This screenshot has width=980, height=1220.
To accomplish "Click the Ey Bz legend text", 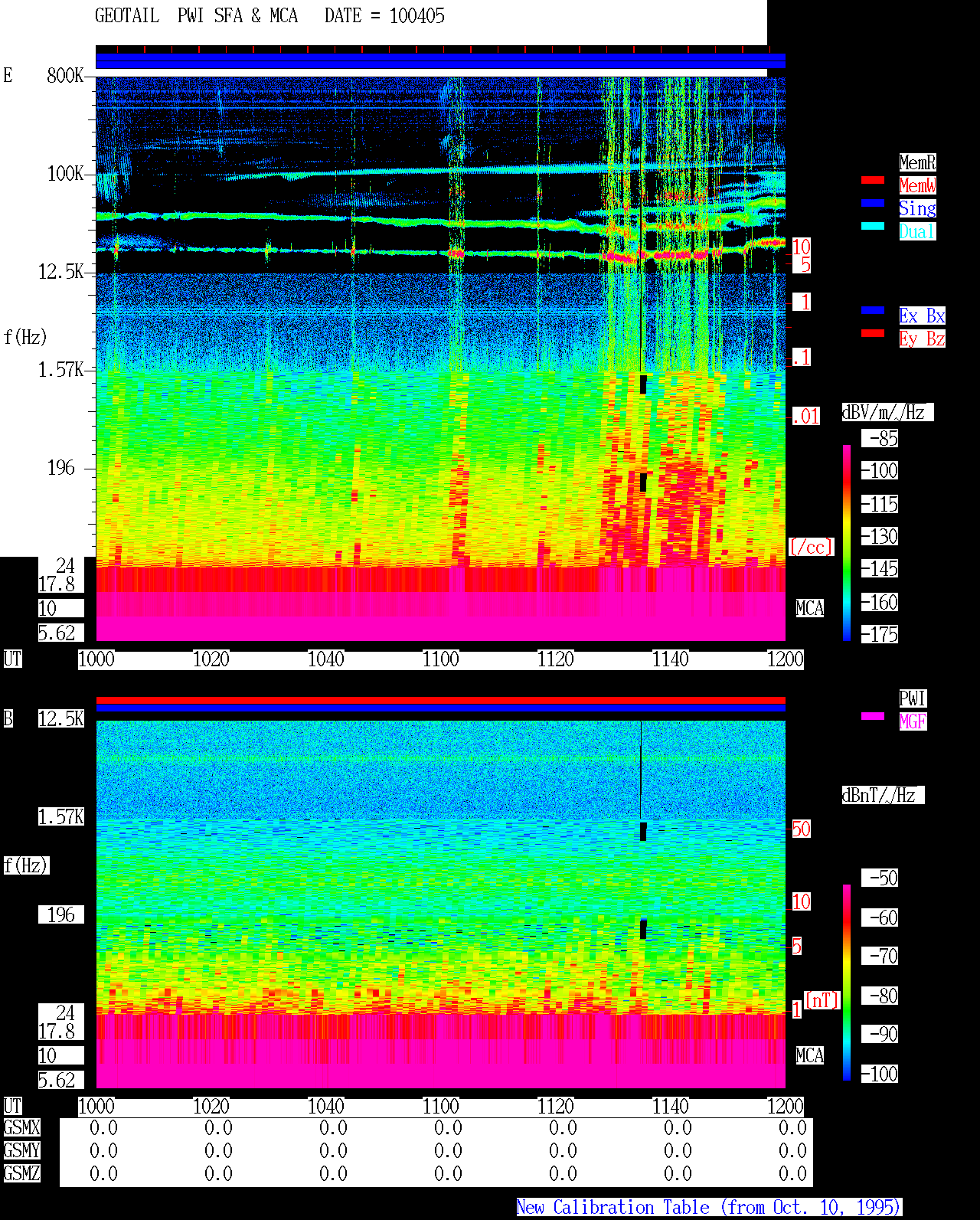I will [922, 339].
